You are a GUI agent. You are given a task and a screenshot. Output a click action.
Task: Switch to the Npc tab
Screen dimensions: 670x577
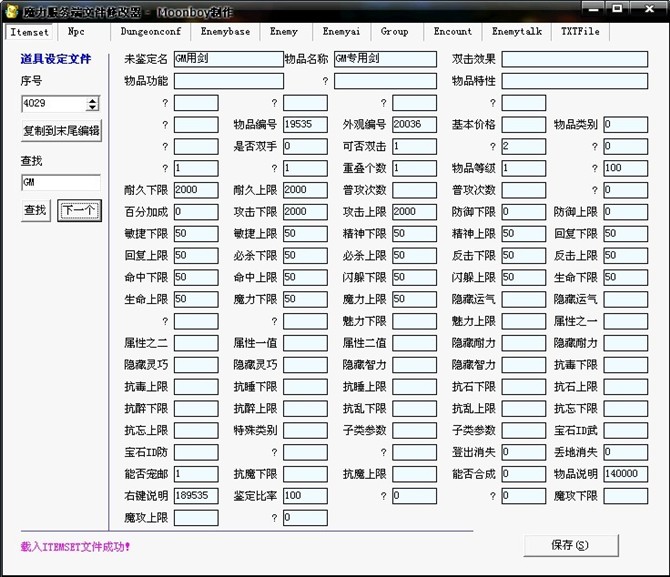pyautogui.click(x=76, y=32)
